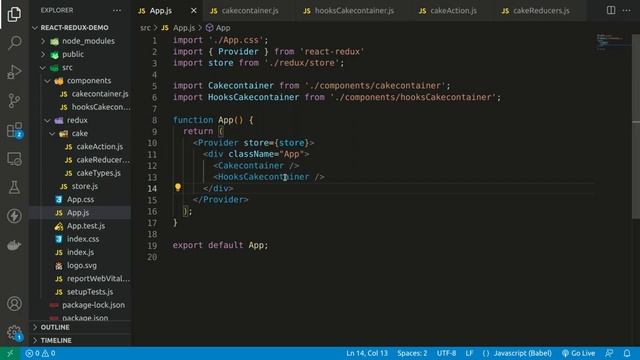Click the editor vertical scrollbar

(x=636, y=127)
